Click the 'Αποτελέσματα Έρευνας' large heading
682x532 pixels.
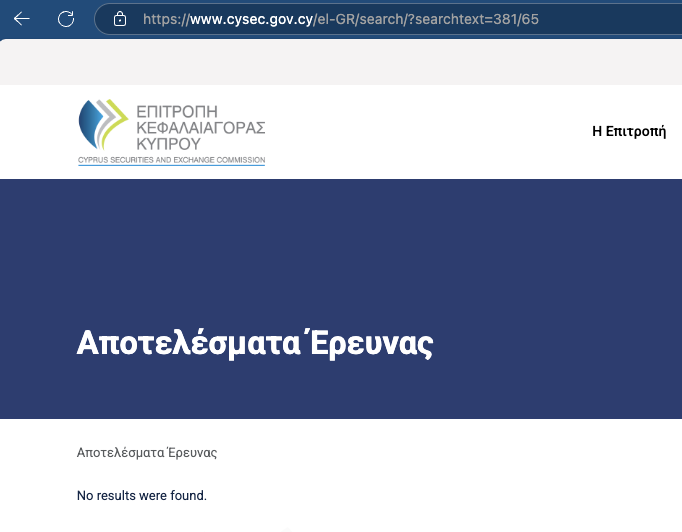tap(255, 344)
